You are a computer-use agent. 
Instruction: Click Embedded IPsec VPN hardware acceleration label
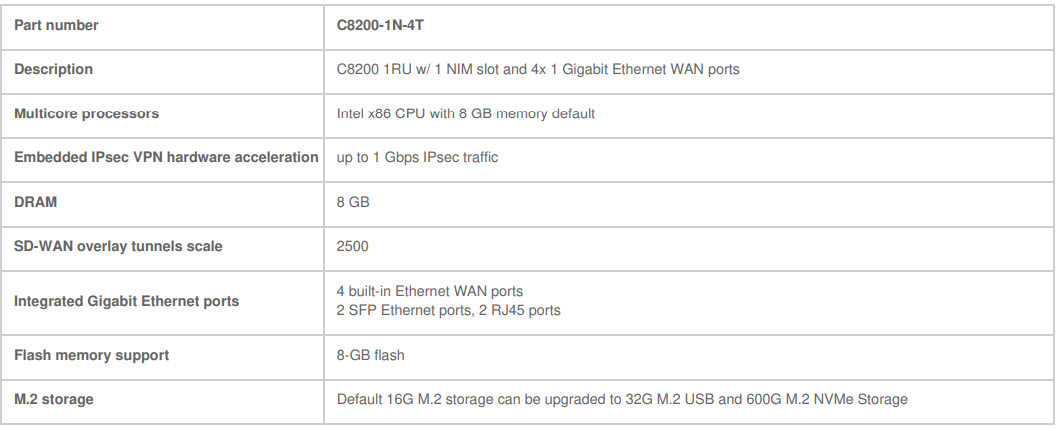(166, 157)
